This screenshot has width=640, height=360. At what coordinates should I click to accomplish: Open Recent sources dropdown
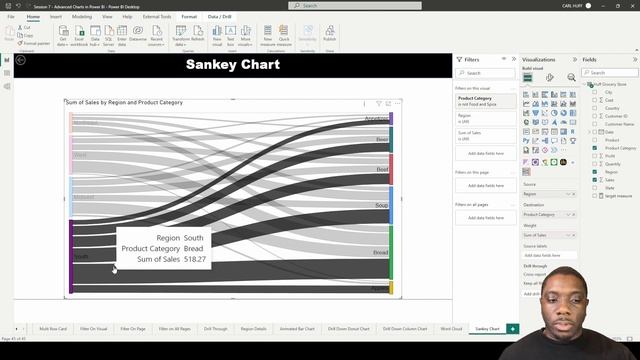[157, 36]
